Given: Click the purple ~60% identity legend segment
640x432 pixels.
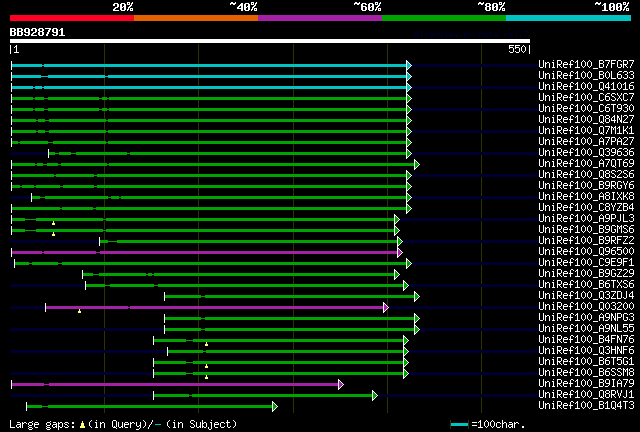Looking at the screenshot, I should pos(320,18).
